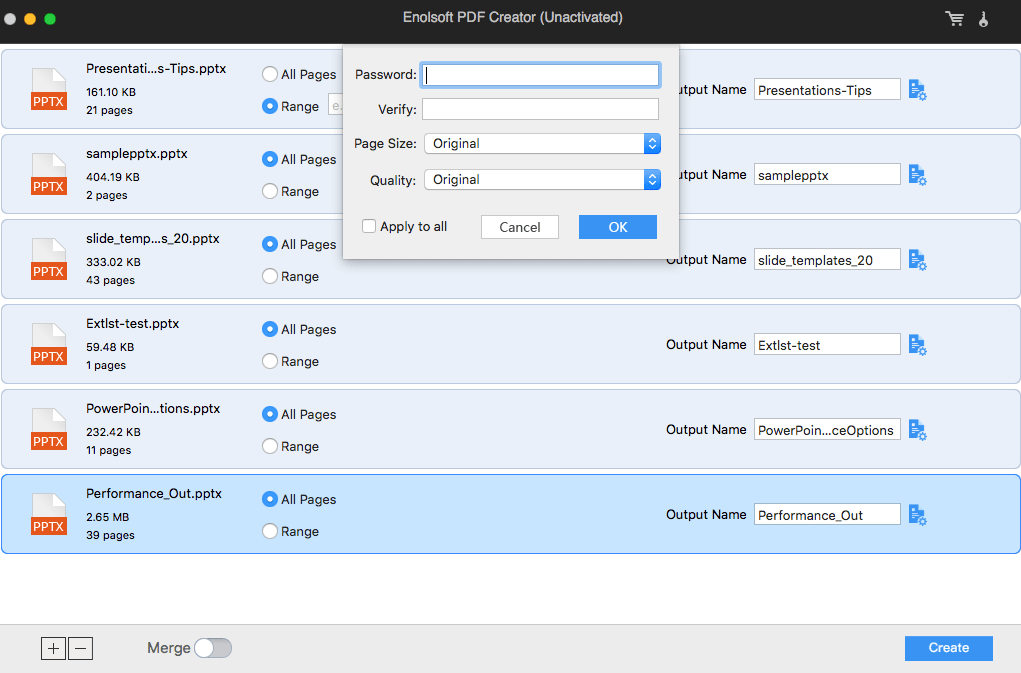
Task: Open settings icon for Performance_Out output
Action: [917, 515]
